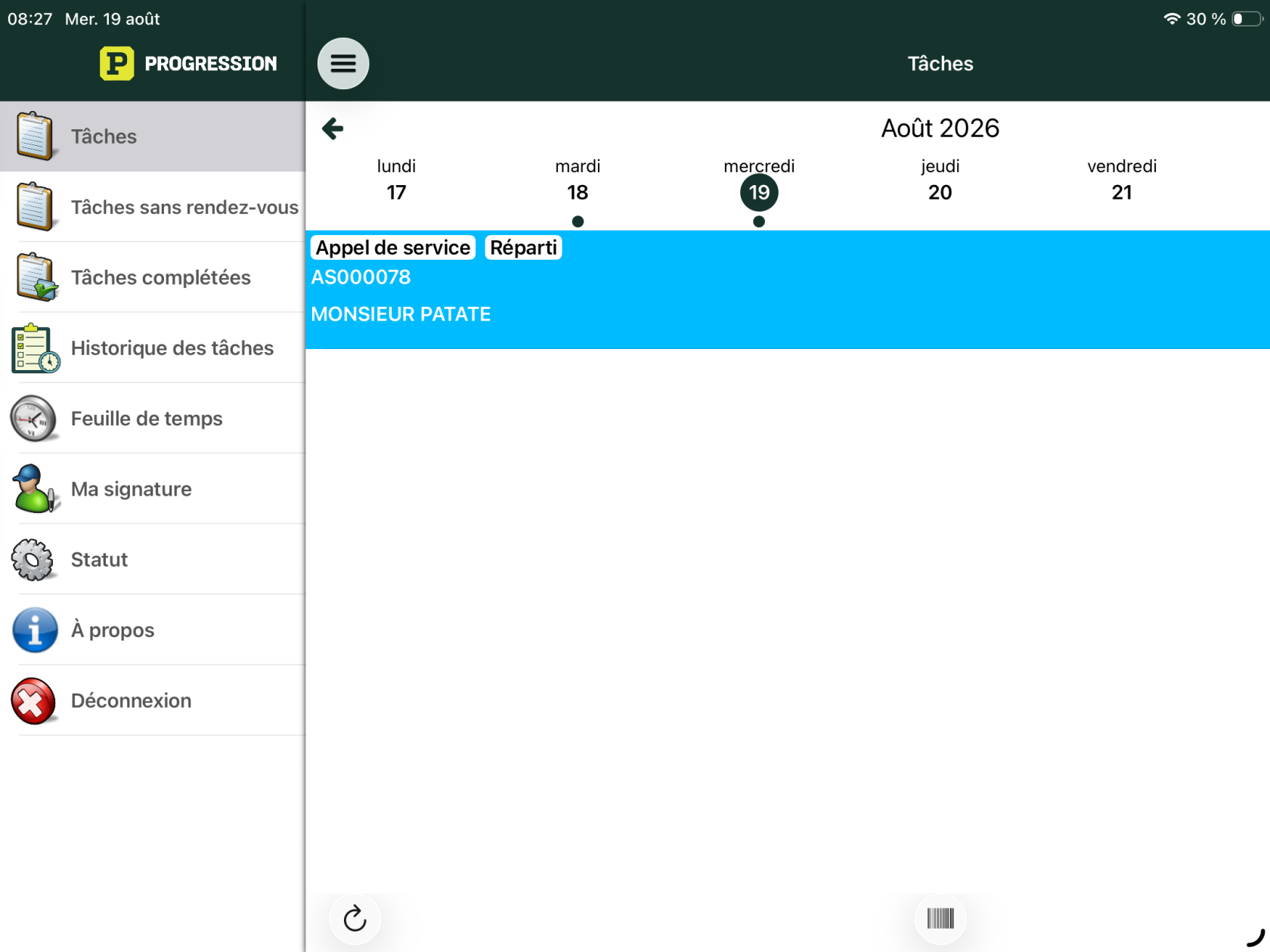This screenshot has width=1270, height=952.
Task: Click the Août 2026 month heading
Action: point(940,128)
